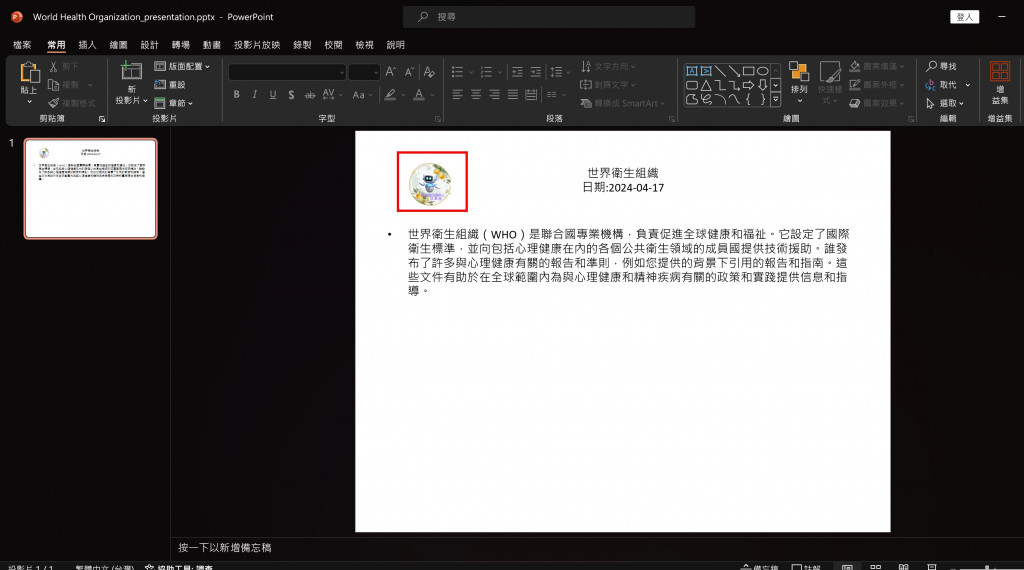The image size is (1024, 570).
Task: Toggle Bold formatting
Action: pyautogui.click(x=236, y=95)
